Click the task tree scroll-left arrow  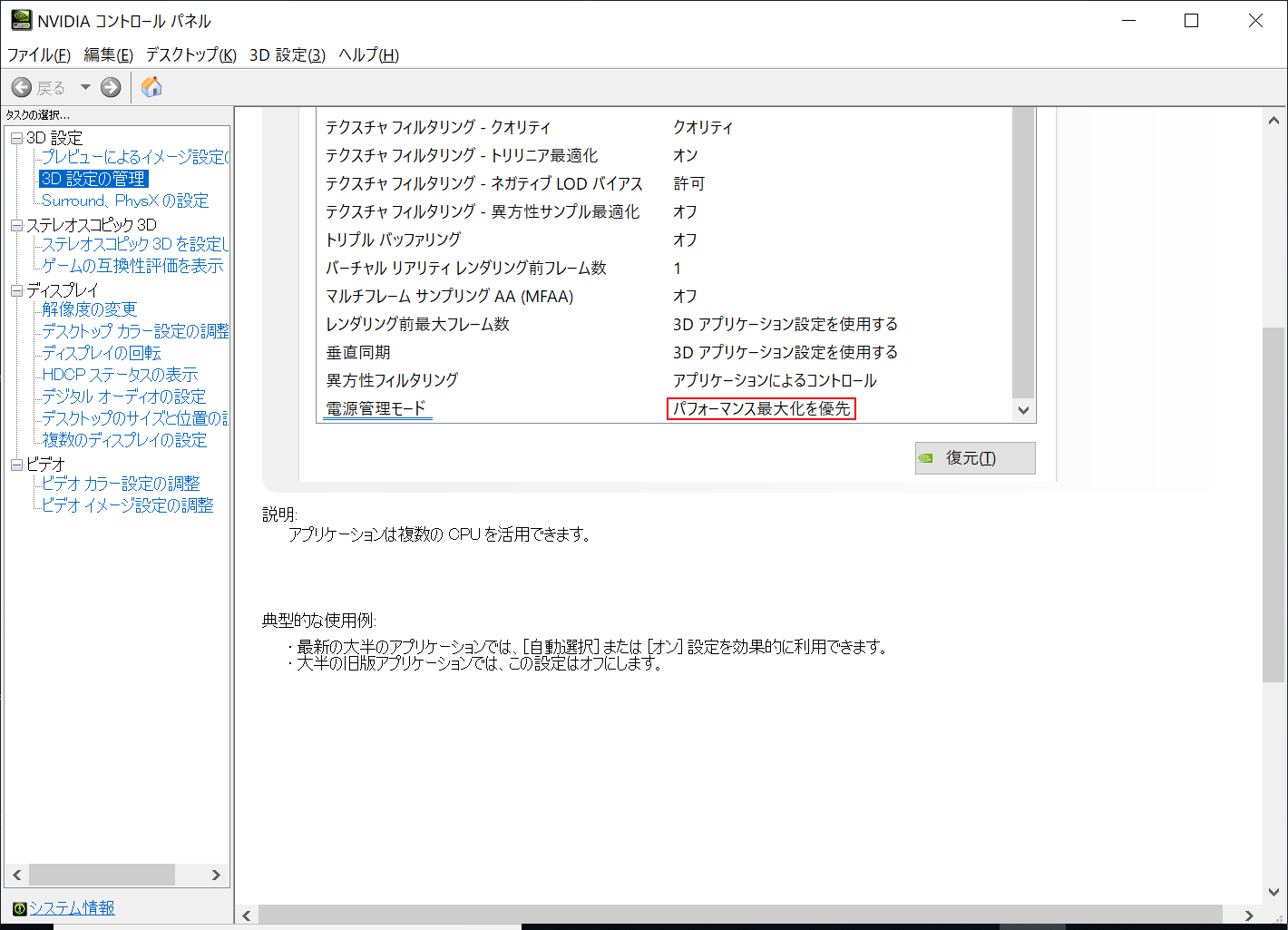coord(16,875)
